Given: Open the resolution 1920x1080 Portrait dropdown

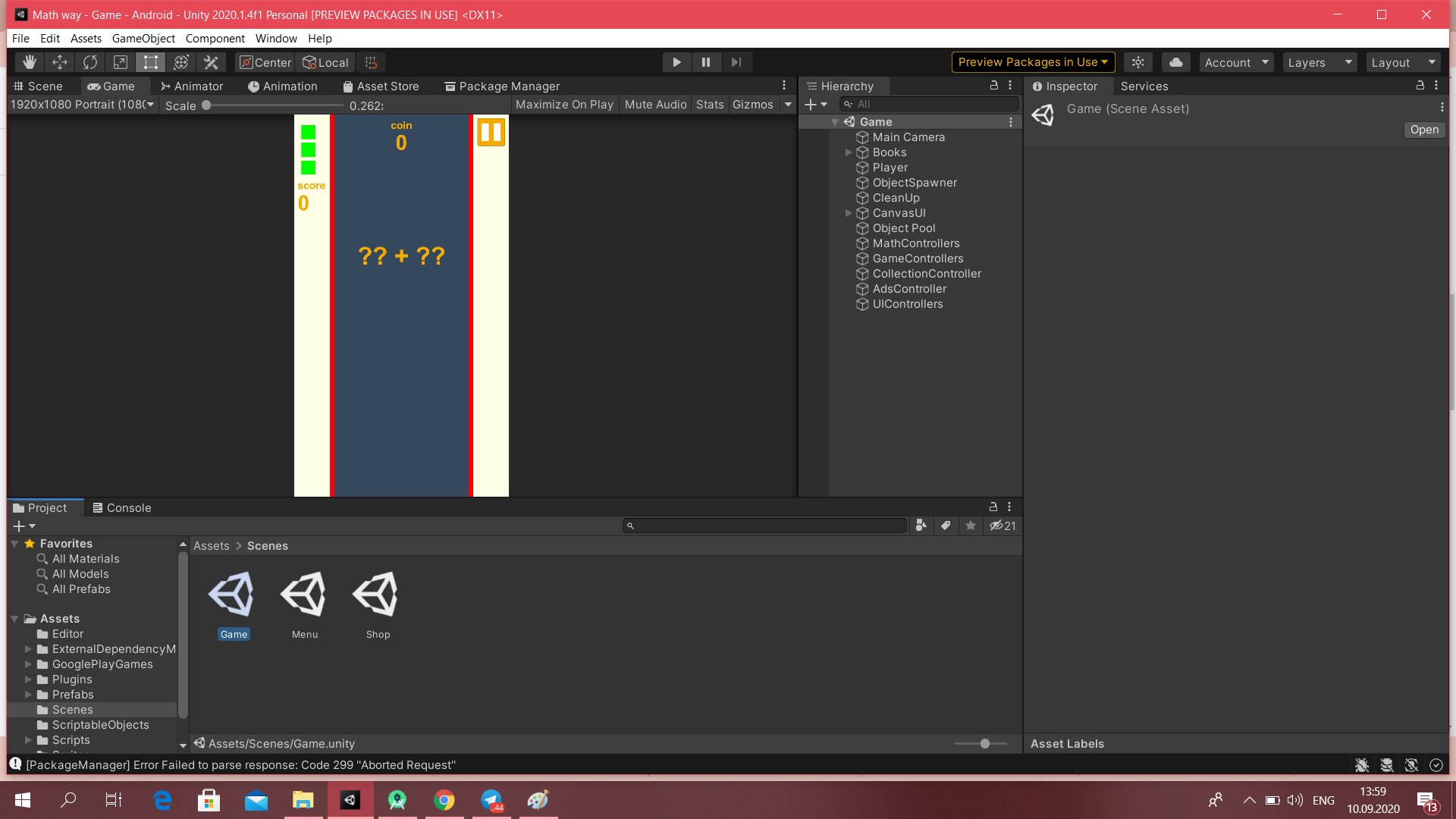Looking at the screenshot, I should coord(82,105).
